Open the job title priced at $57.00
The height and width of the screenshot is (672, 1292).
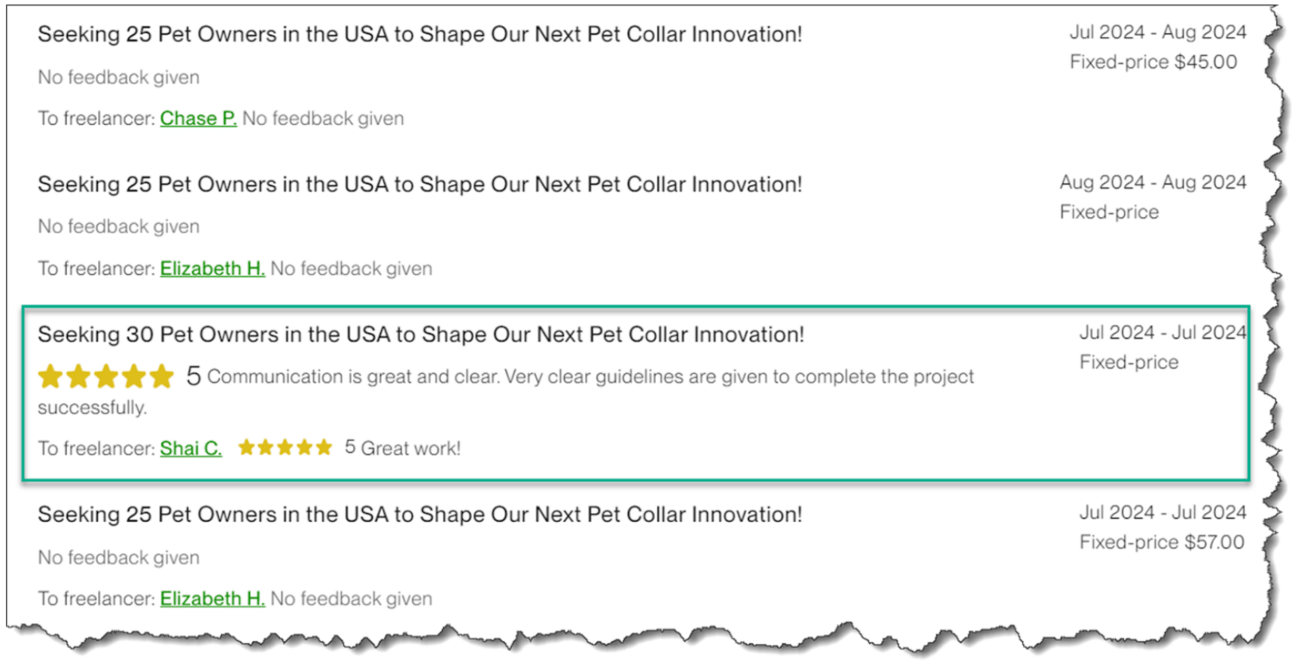coord(420,515)
